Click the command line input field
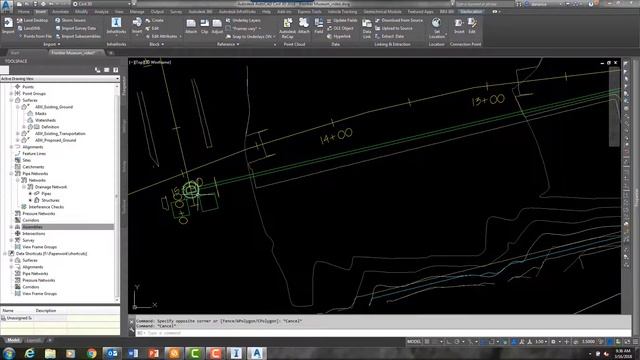The image size is (640, 360). click(383, 333)
